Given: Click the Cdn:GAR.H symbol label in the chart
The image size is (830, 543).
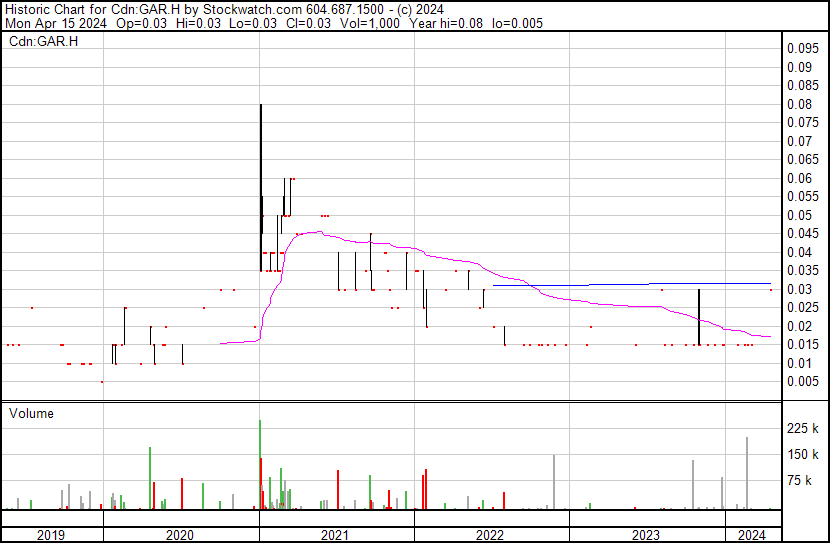Looking at the screenshot, I should [x=43, y=41].
